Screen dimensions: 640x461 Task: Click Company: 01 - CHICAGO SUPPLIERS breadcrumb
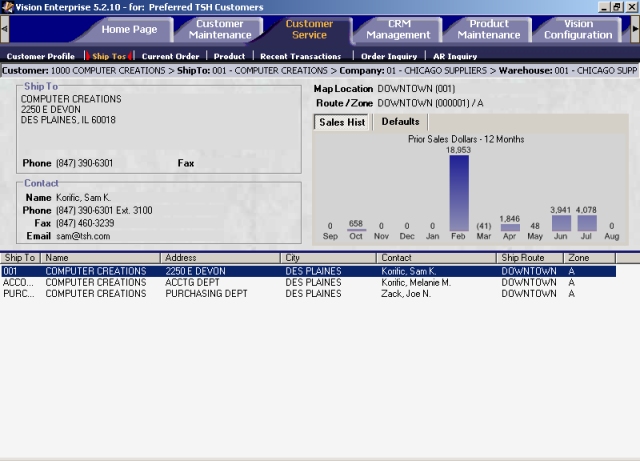(413, 71)
